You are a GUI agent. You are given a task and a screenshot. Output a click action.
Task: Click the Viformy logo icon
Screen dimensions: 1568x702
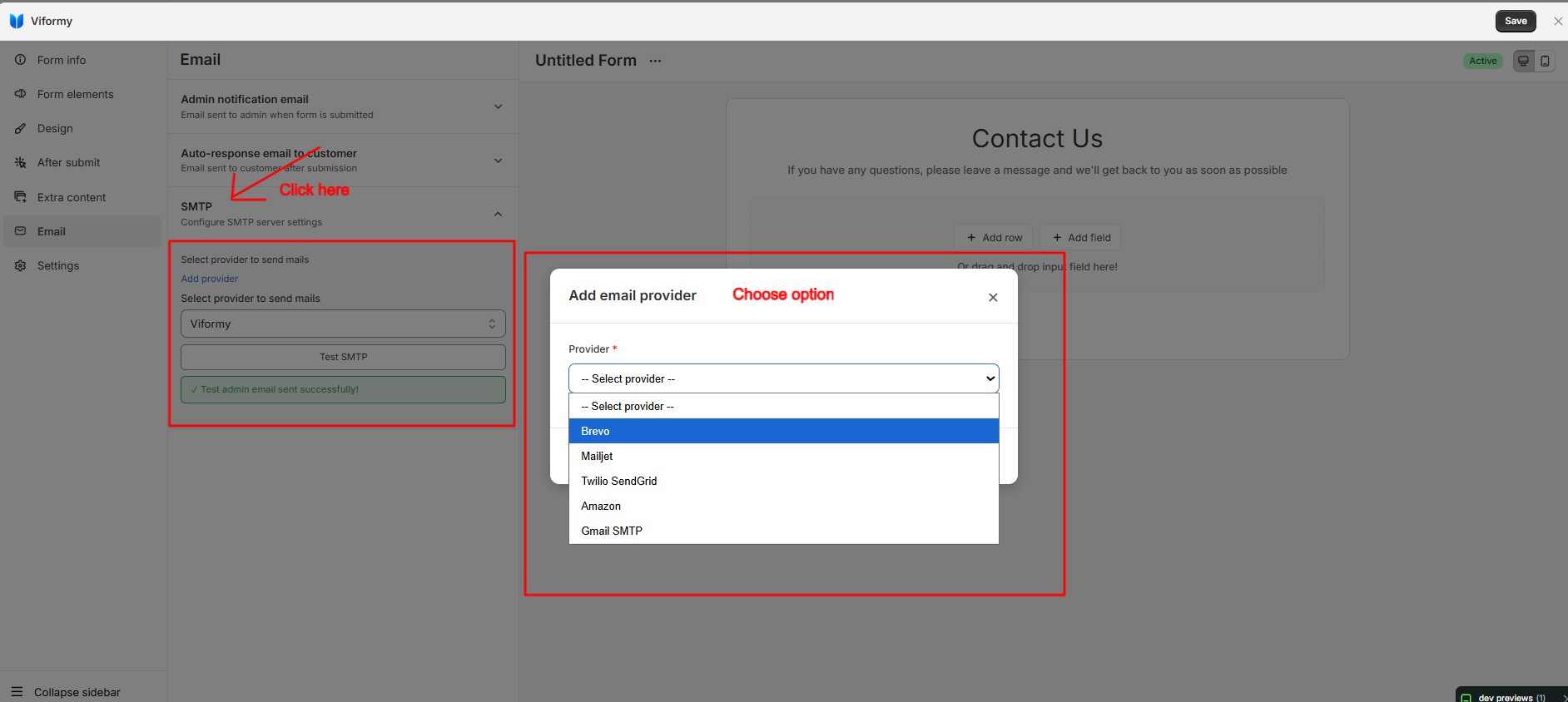coord(17,21)
